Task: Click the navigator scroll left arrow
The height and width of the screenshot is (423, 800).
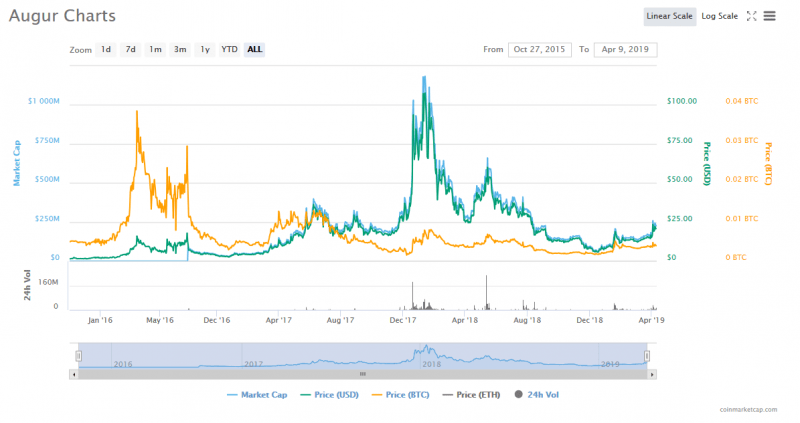Action: click(73, 374)
